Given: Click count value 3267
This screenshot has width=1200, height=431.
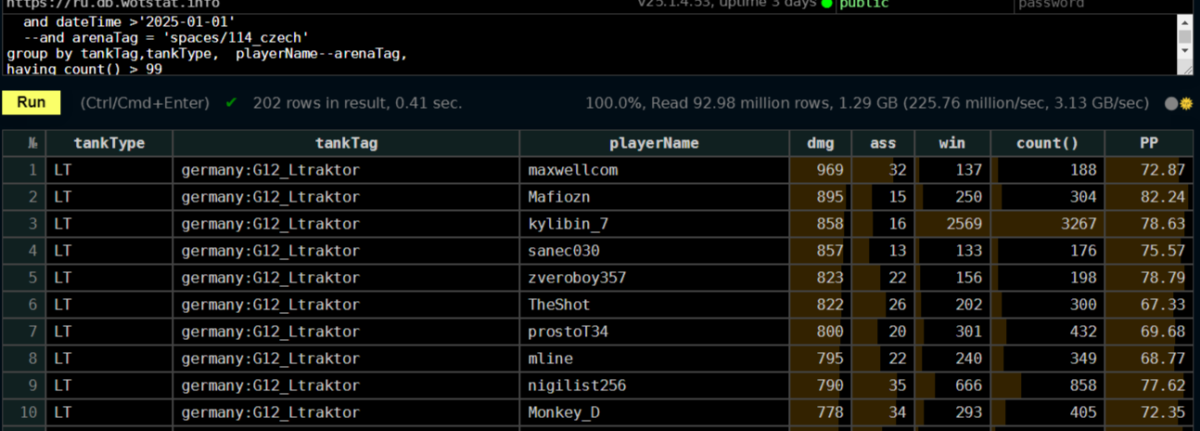Looking at the screenshot, I should point(1079,224).
